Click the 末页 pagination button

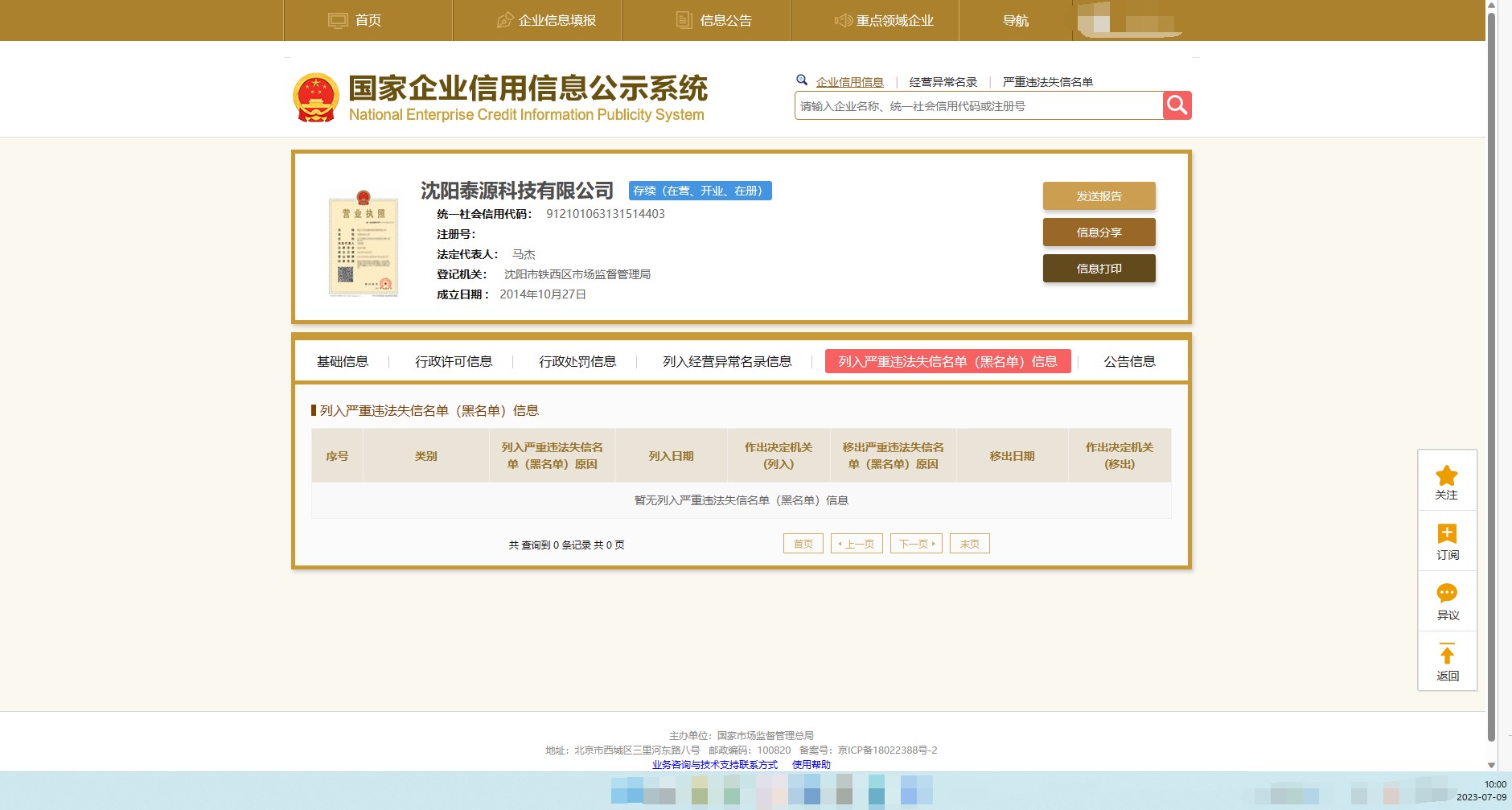pos(970,544)
